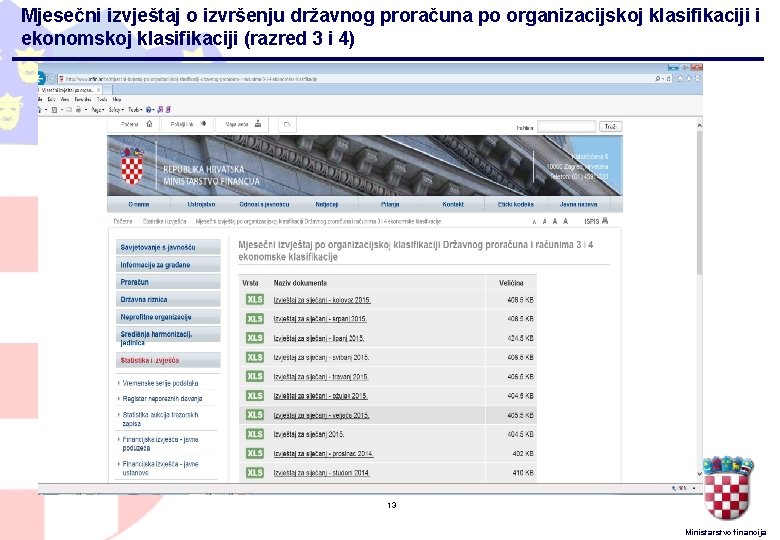
Task: Click the Mapa weba sitemap icon
Action: 258,124
